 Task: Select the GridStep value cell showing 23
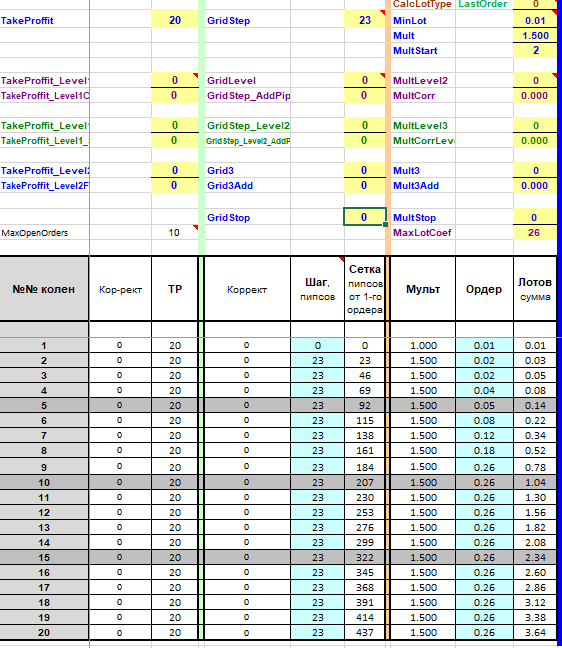(365, 20)
